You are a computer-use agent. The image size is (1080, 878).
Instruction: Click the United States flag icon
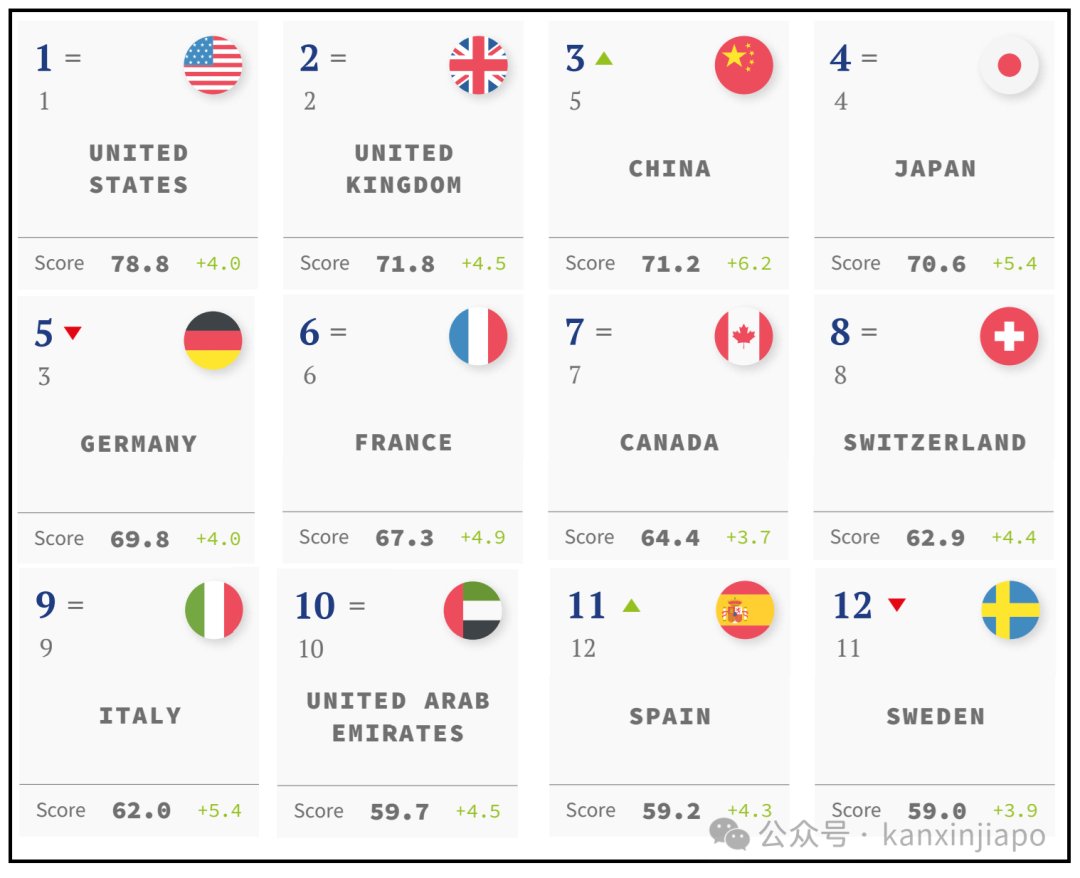[213, 65]
